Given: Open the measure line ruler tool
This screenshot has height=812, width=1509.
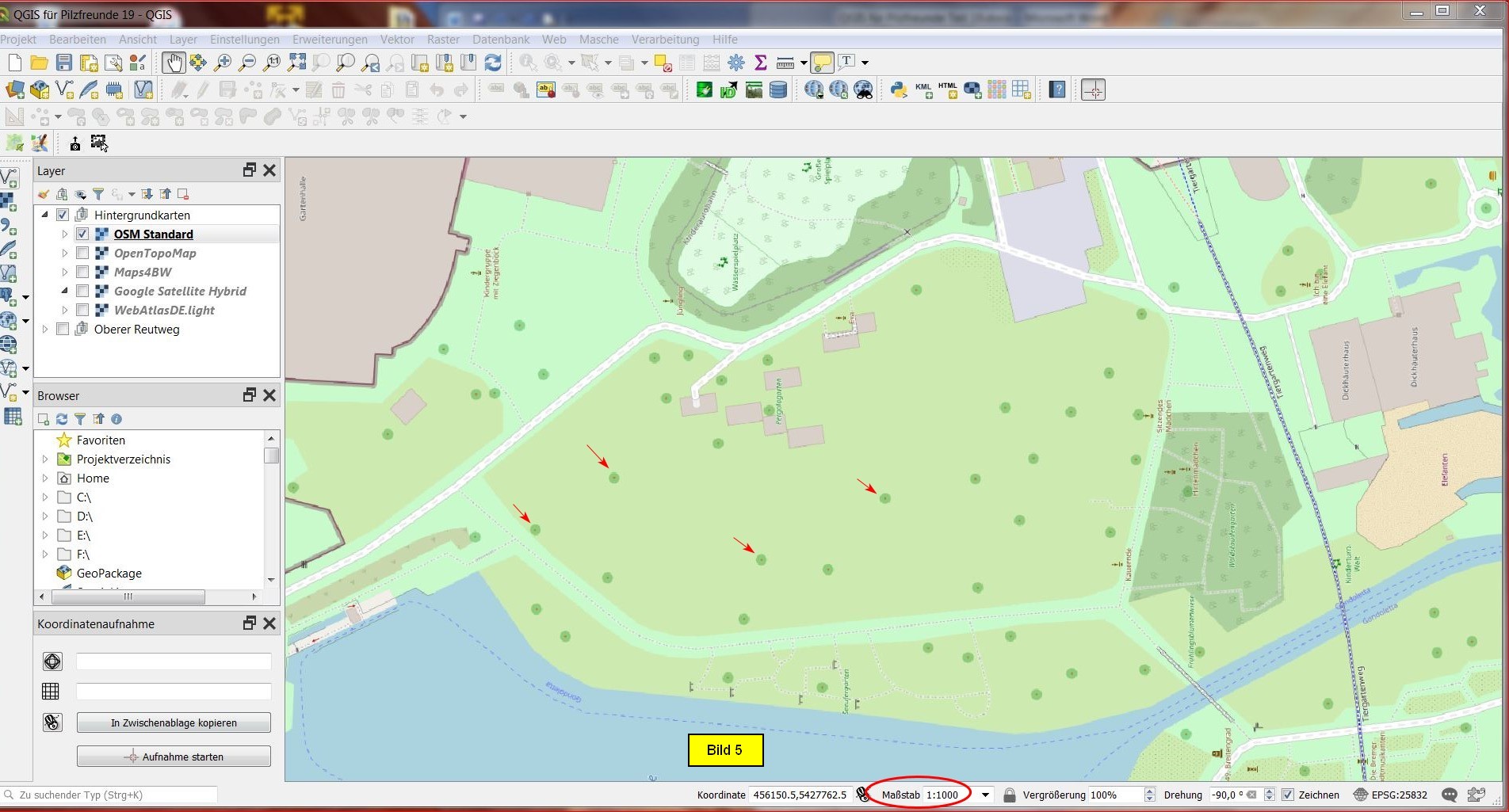Looking at the screenshot, I should (x=785, y=63).
